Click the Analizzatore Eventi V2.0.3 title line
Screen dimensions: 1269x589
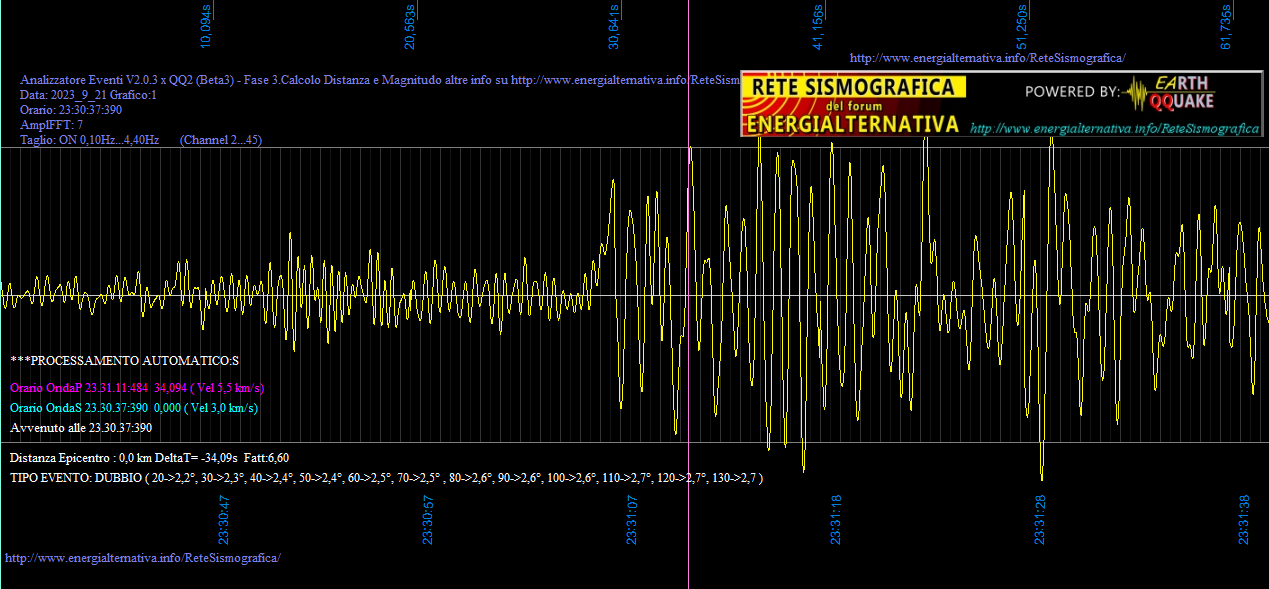point(380,80)
